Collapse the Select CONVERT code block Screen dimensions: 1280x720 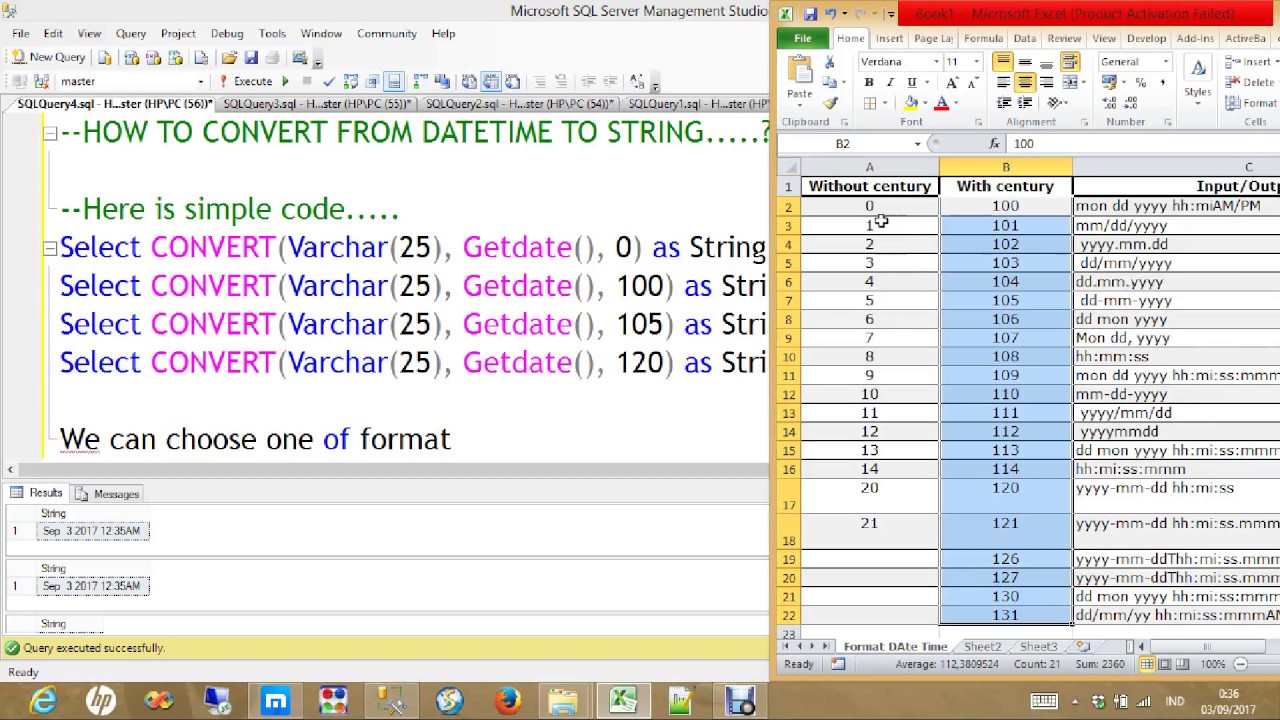tap(49, 248)
